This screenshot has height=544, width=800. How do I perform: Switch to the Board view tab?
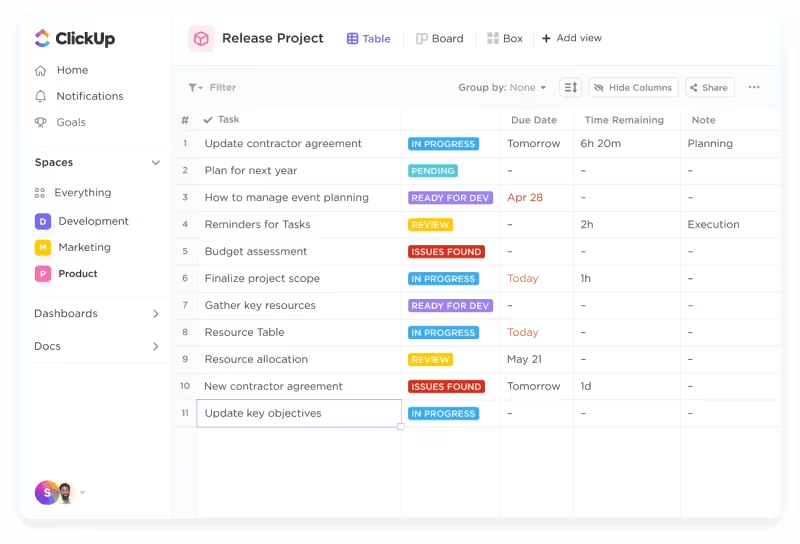click(x=439, y=39)
